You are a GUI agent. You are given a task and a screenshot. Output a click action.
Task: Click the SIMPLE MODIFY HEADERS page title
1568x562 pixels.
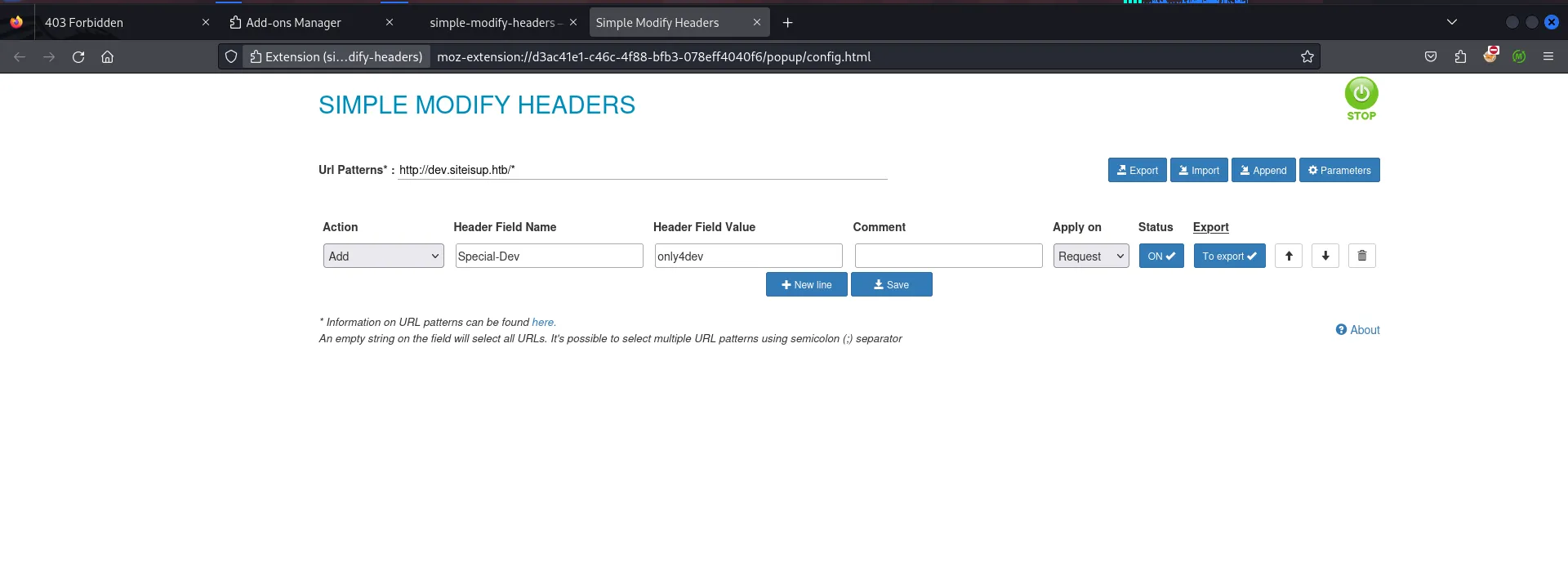[x=477, y=105]
